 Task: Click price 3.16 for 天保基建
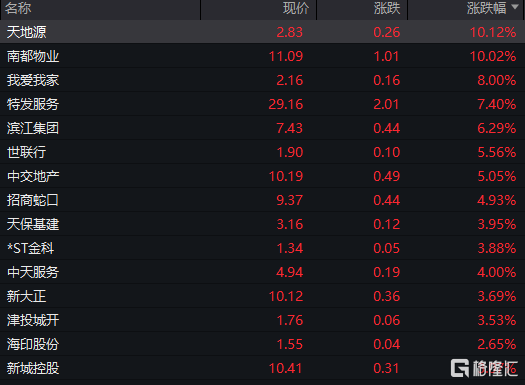point(290,224)
